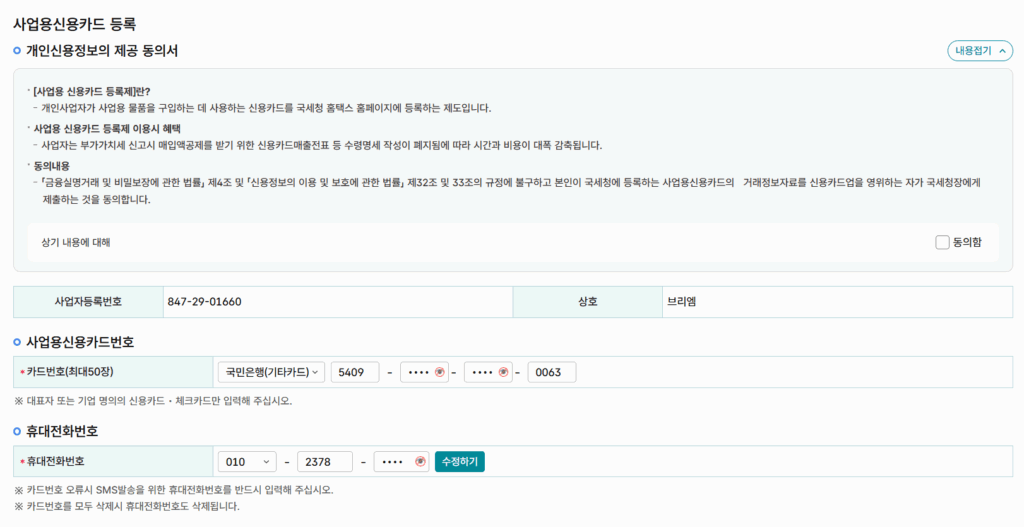Click the 수정하기 button

tap(460, 462)
